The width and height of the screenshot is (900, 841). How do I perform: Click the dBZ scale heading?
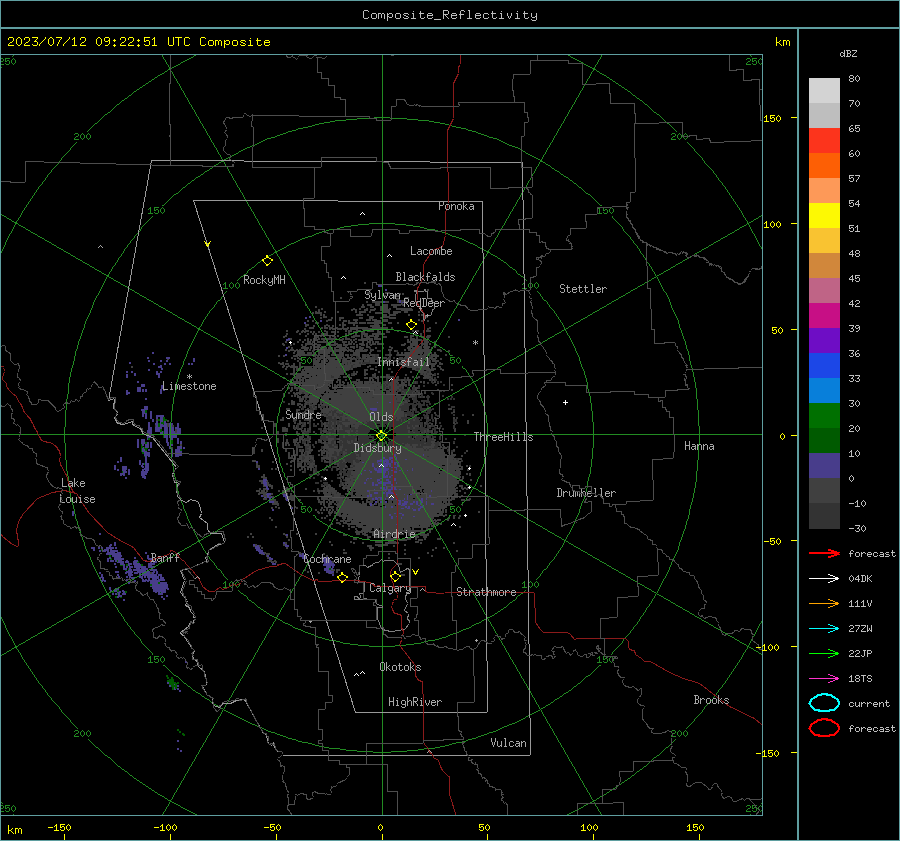848,53
